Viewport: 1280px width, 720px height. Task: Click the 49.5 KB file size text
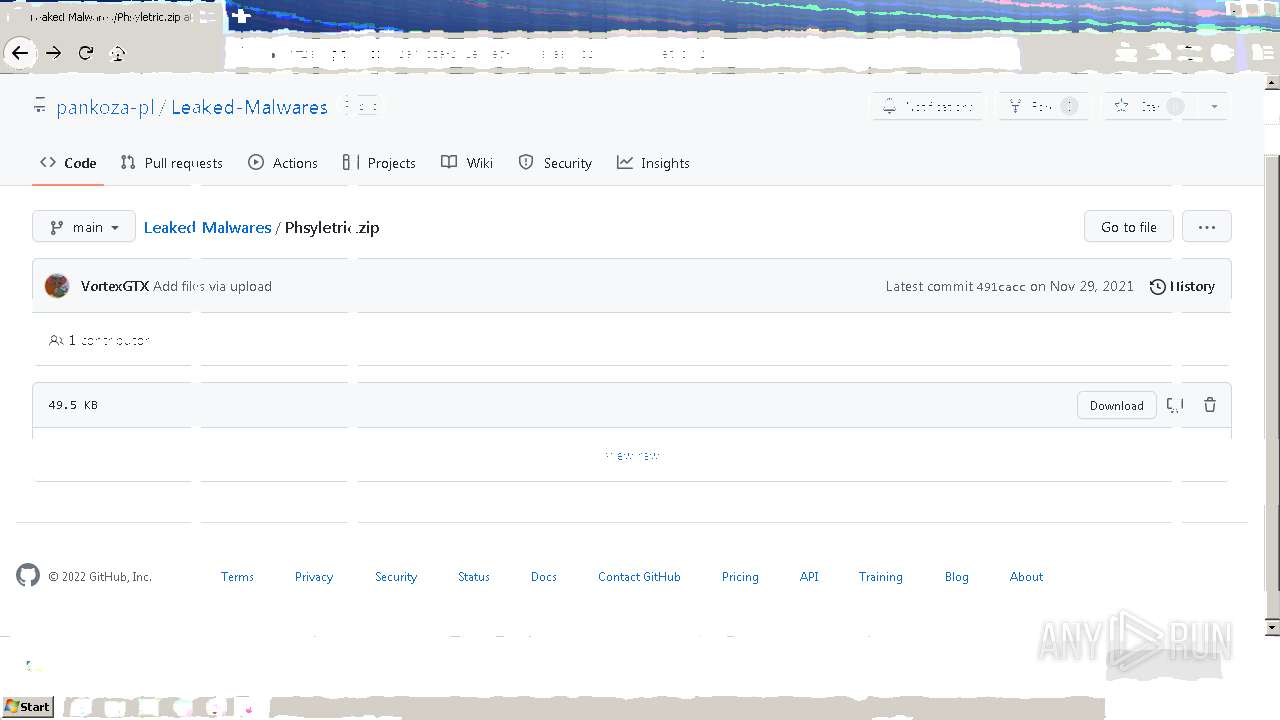click(x=73, y=405)
